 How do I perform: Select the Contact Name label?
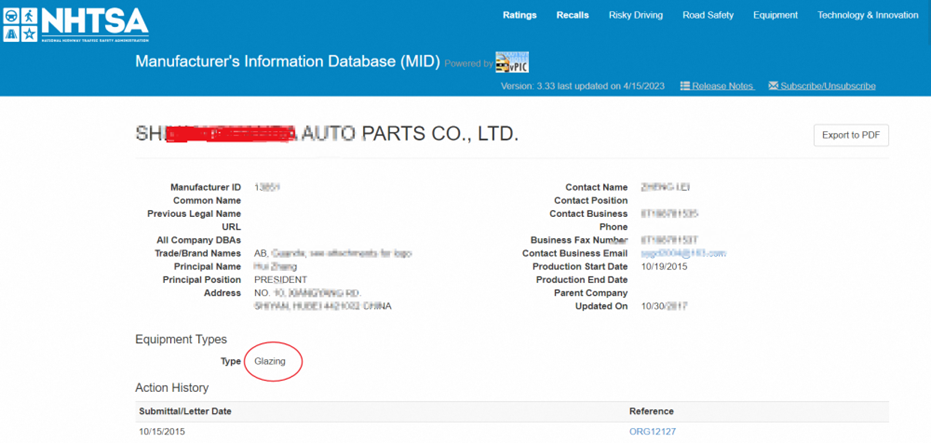[596, 187]
